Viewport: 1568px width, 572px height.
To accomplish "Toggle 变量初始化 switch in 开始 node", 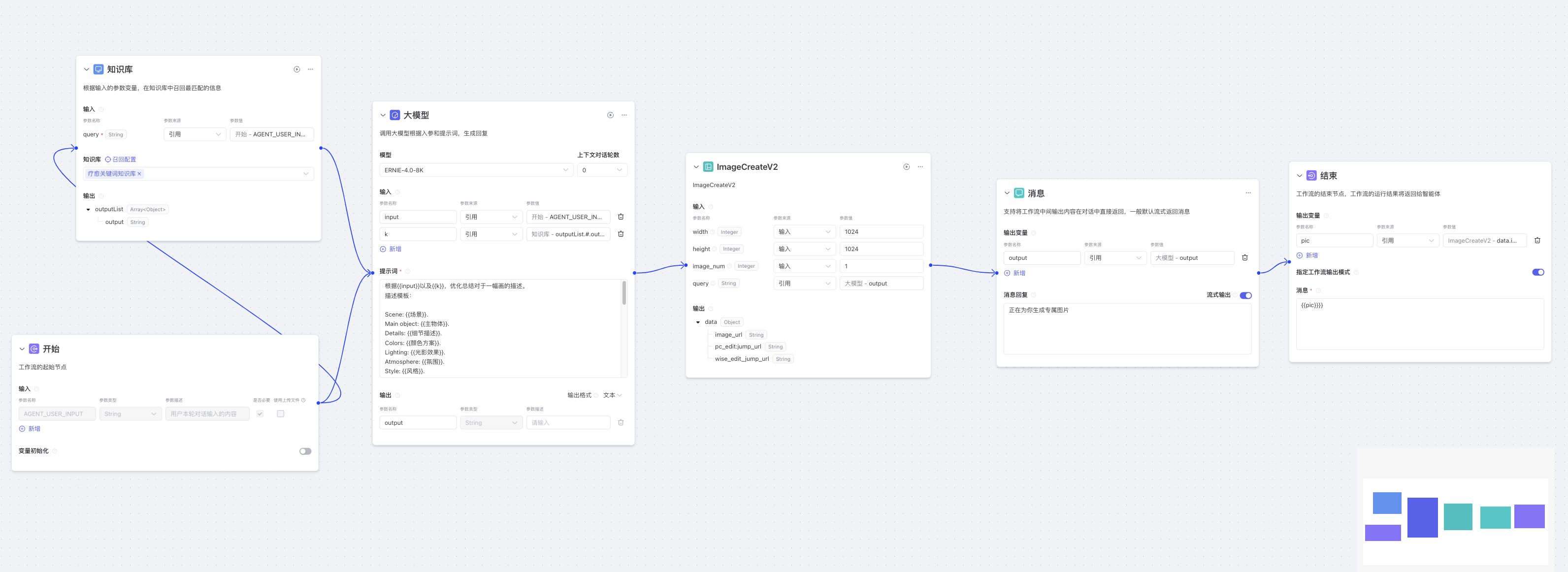I will [x=305, y=451].
